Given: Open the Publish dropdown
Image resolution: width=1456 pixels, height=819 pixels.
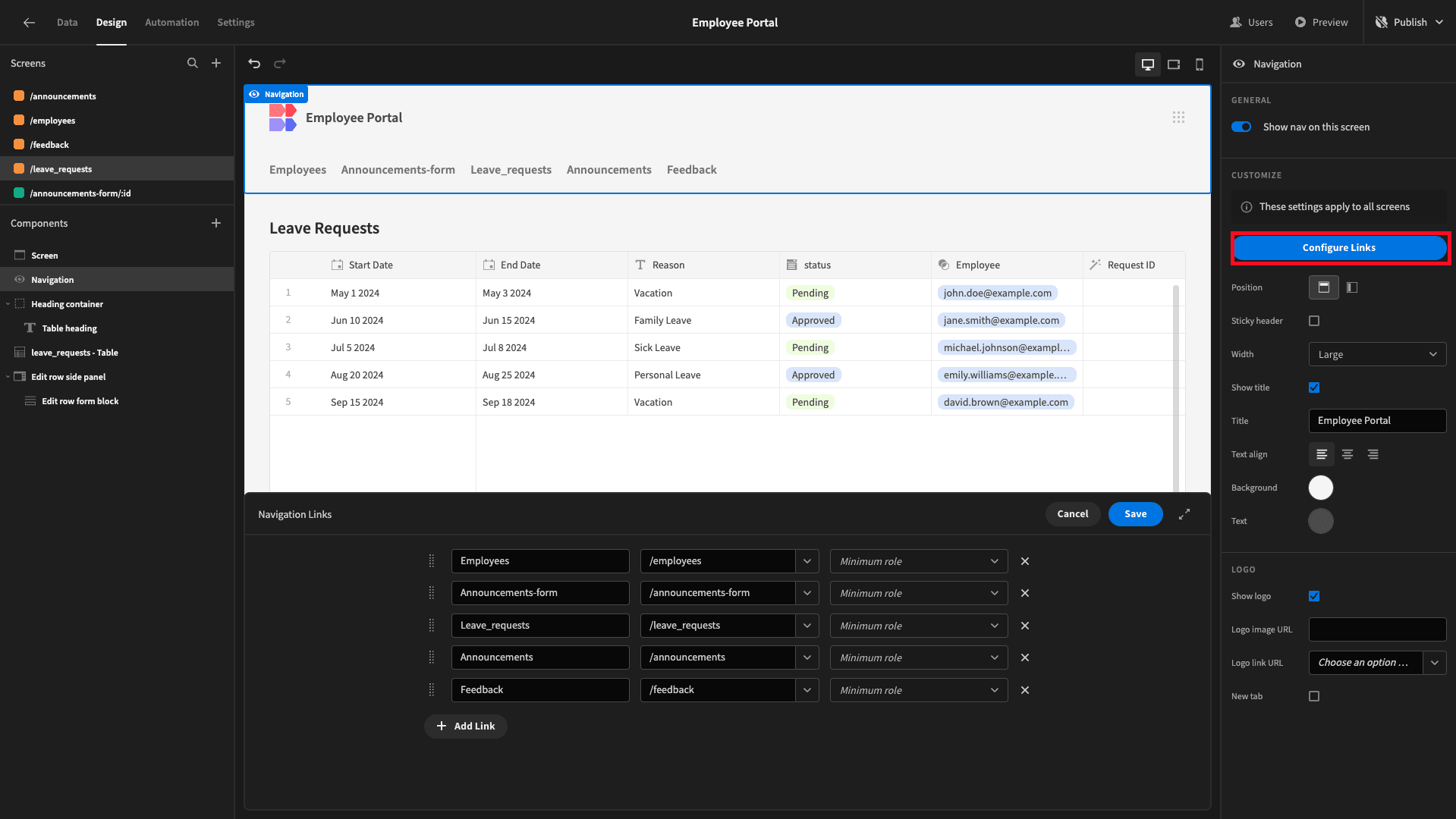Looking at the screenshot, I should click(x=1410, y=22).
